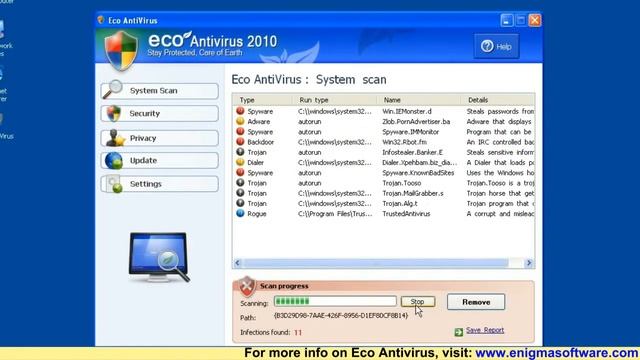The image size is (640, 360).
Task: Sort by the Type column header
Action: (247, 100)
